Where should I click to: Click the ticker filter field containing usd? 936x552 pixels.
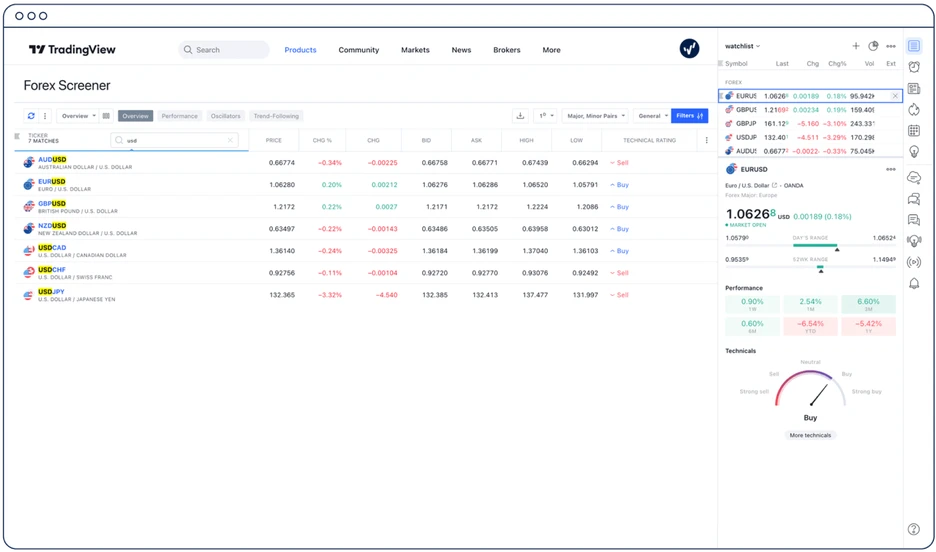click(174, 140)
